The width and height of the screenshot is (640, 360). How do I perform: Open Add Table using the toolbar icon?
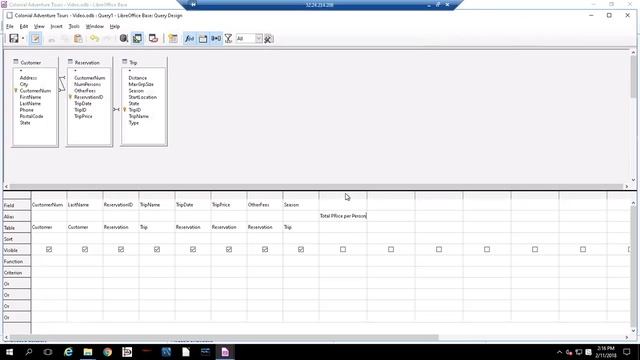tap(173, 38)
